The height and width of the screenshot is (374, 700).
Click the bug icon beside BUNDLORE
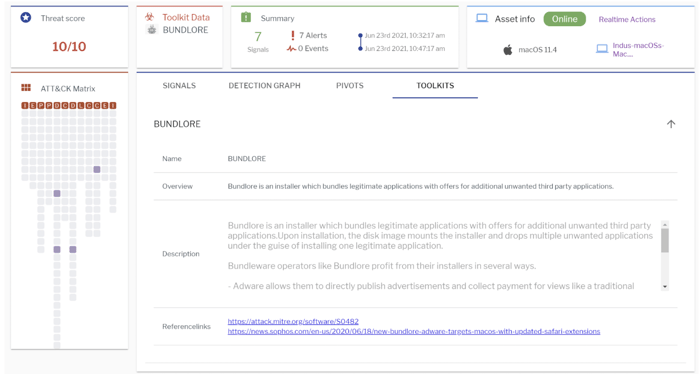[152, 29]
